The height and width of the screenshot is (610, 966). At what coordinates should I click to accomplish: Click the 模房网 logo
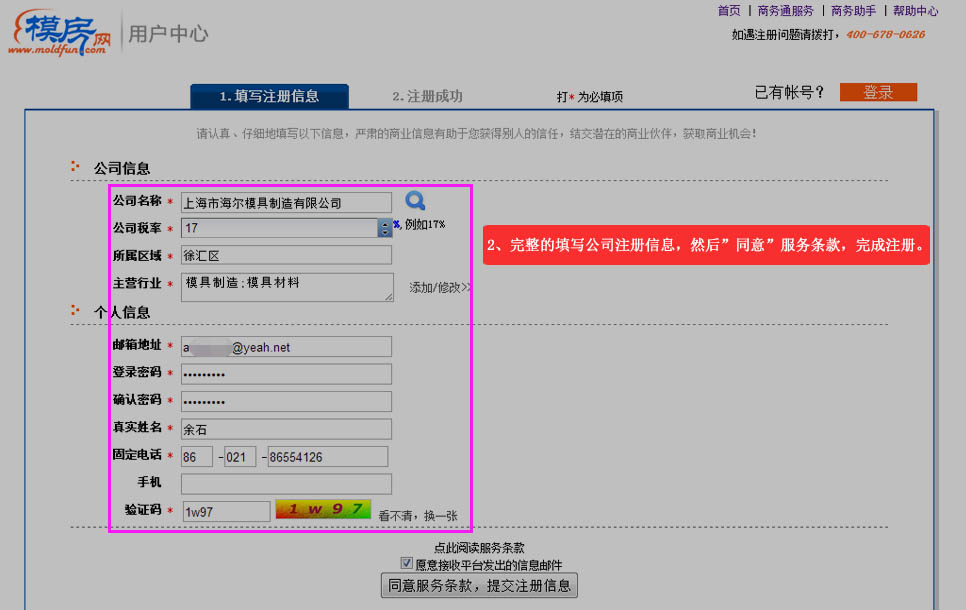click(62, 34)
